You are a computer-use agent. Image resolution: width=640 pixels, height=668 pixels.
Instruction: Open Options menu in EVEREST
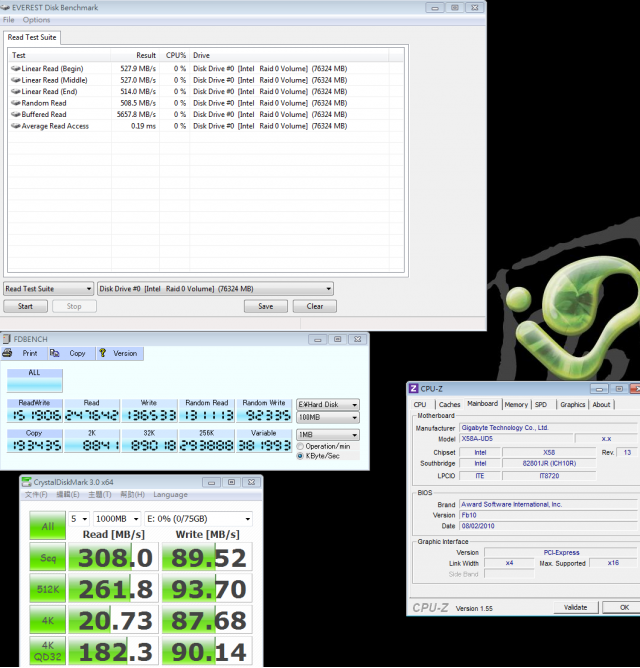point(36,20)
